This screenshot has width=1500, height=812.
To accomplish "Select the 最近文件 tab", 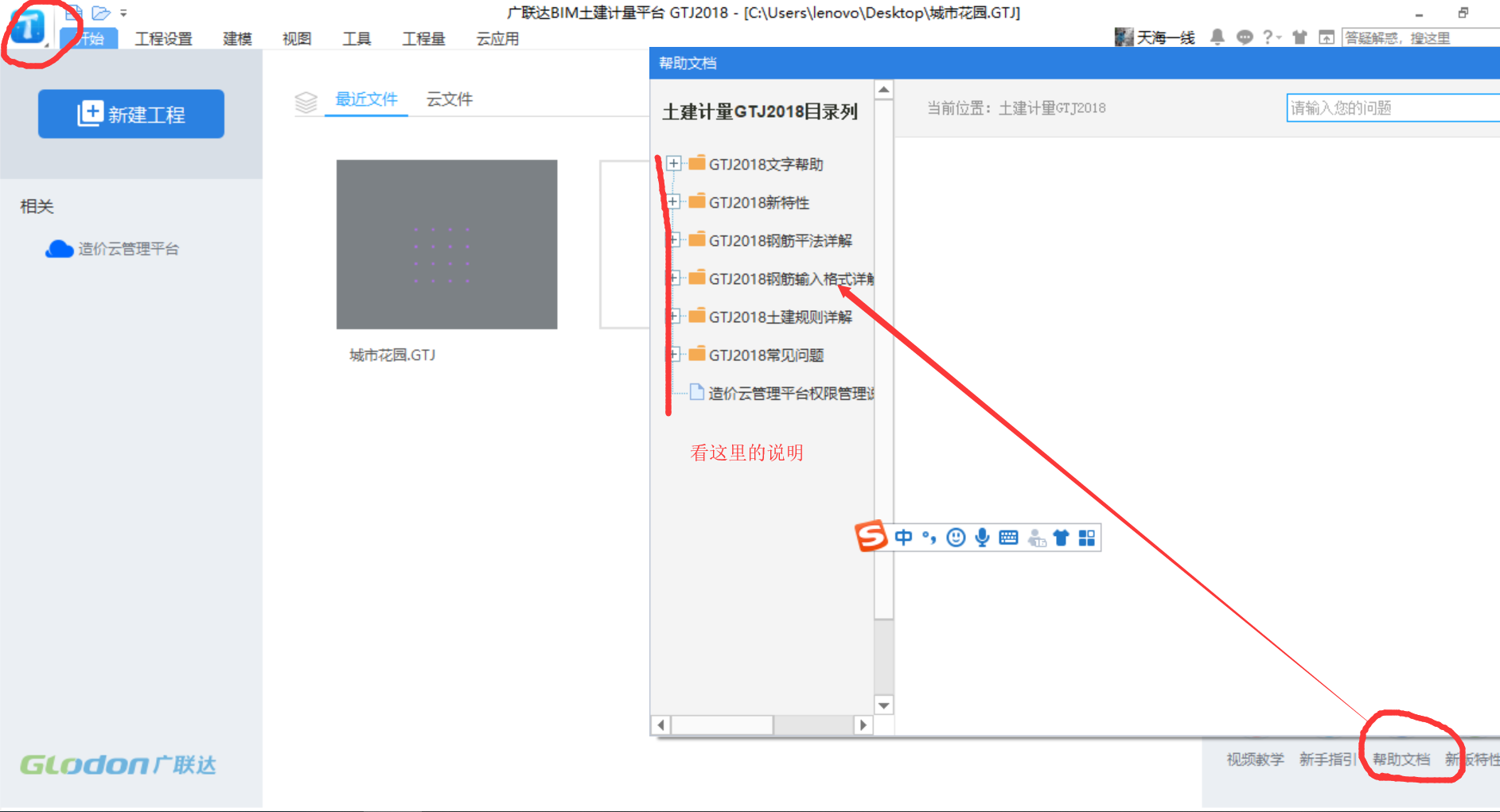I will tap(366, 99).
